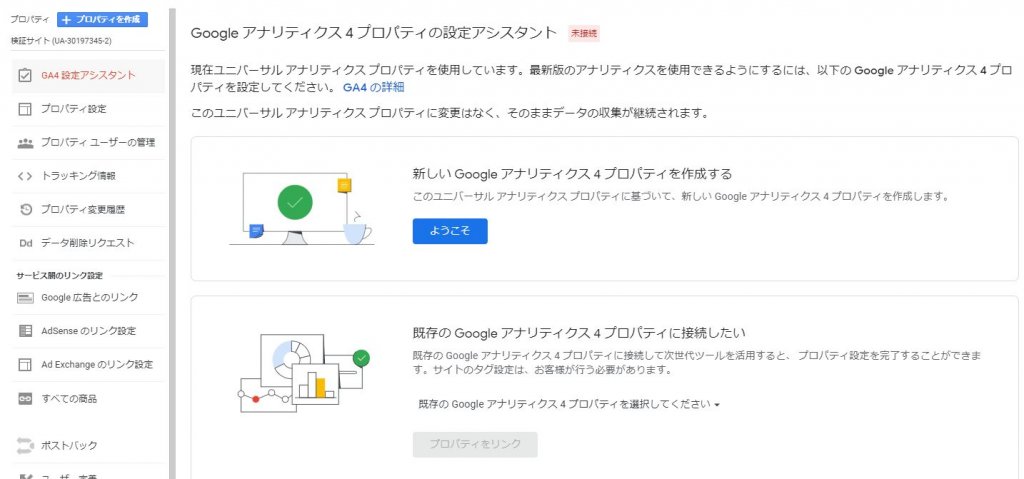This screenshot has height=479, width=1024.
Task: Follow the GA4 の詳細 link
Action: click(374, 87)
